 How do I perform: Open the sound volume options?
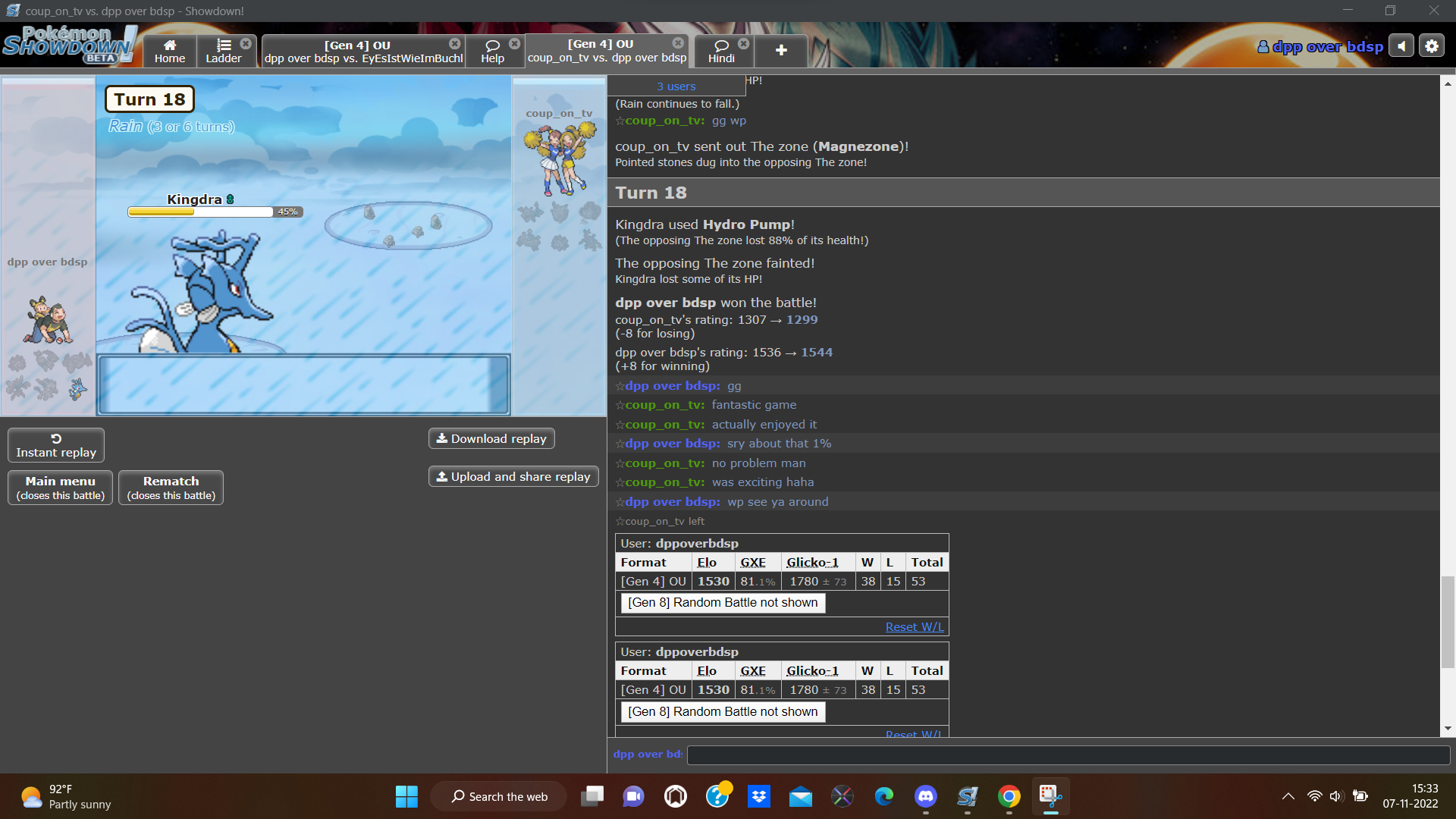pos(1401,46)
